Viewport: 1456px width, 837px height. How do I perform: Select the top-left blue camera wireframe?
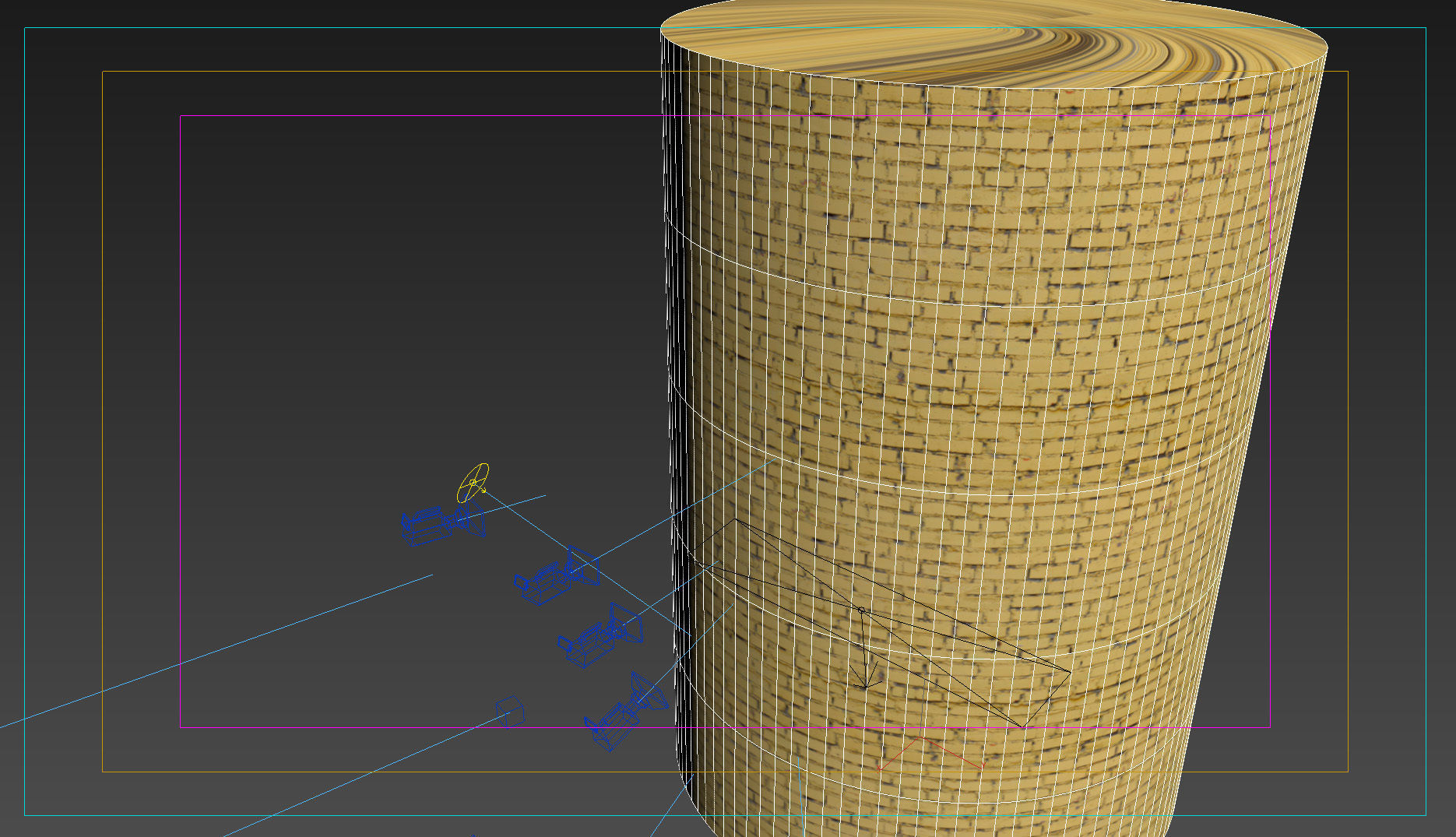[444, 523]
